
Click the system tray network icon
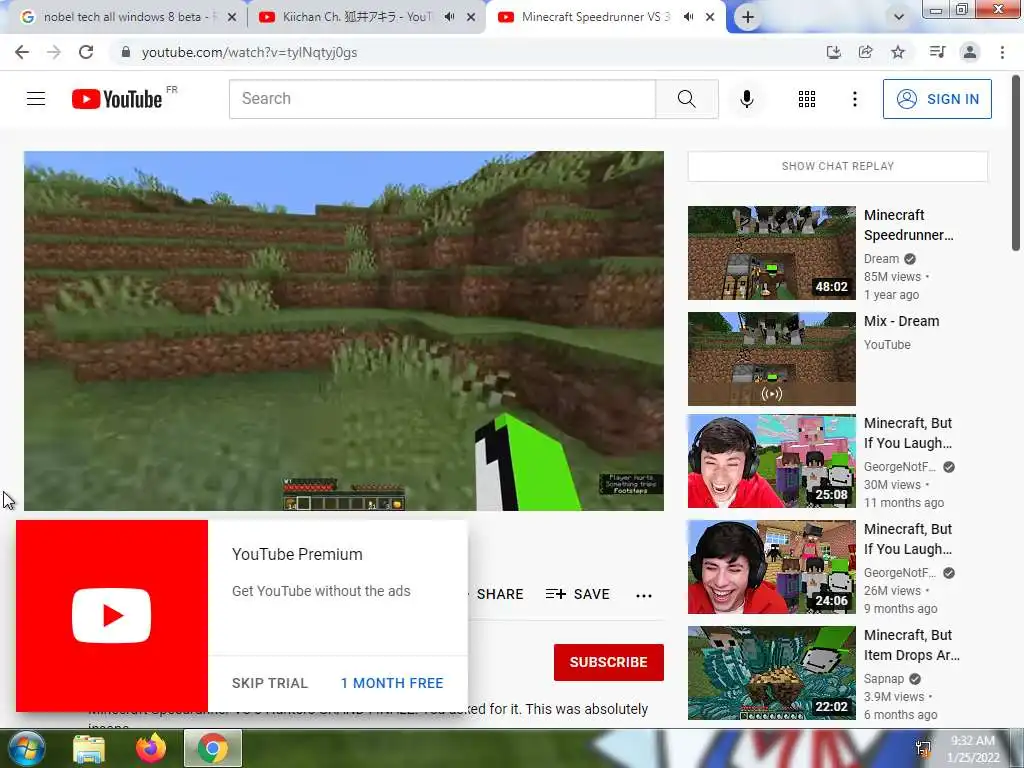pyautogui.click(x=923, y=749)
